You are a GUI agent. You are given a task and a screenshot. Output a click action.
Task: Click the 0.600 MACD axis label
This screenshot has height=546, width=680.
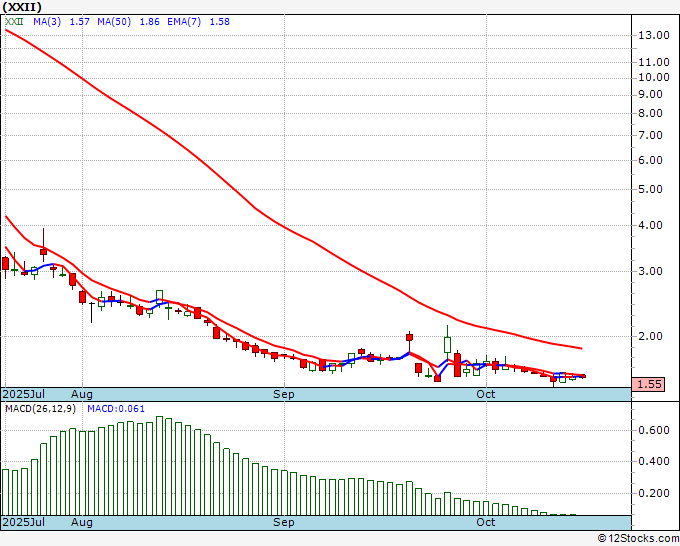pos(654,431)
